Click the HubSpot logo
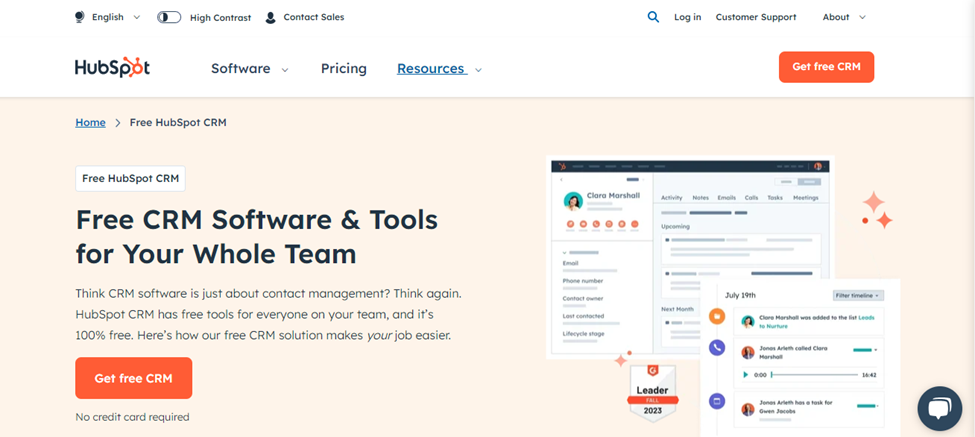The image size is (975, 437). tap(113, 67)
